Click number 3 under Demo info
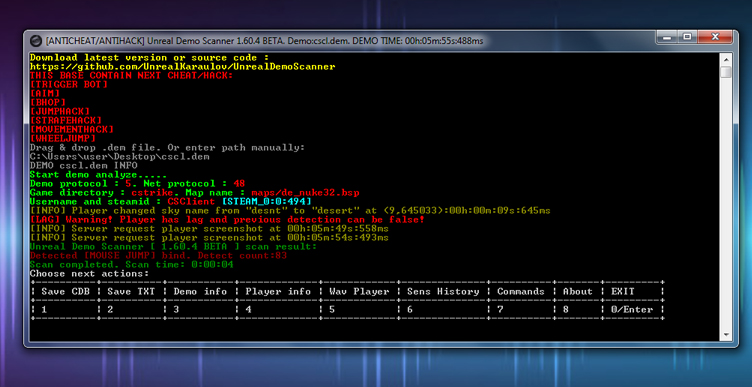Screen dimensions: 752x387 pos(176,310)
